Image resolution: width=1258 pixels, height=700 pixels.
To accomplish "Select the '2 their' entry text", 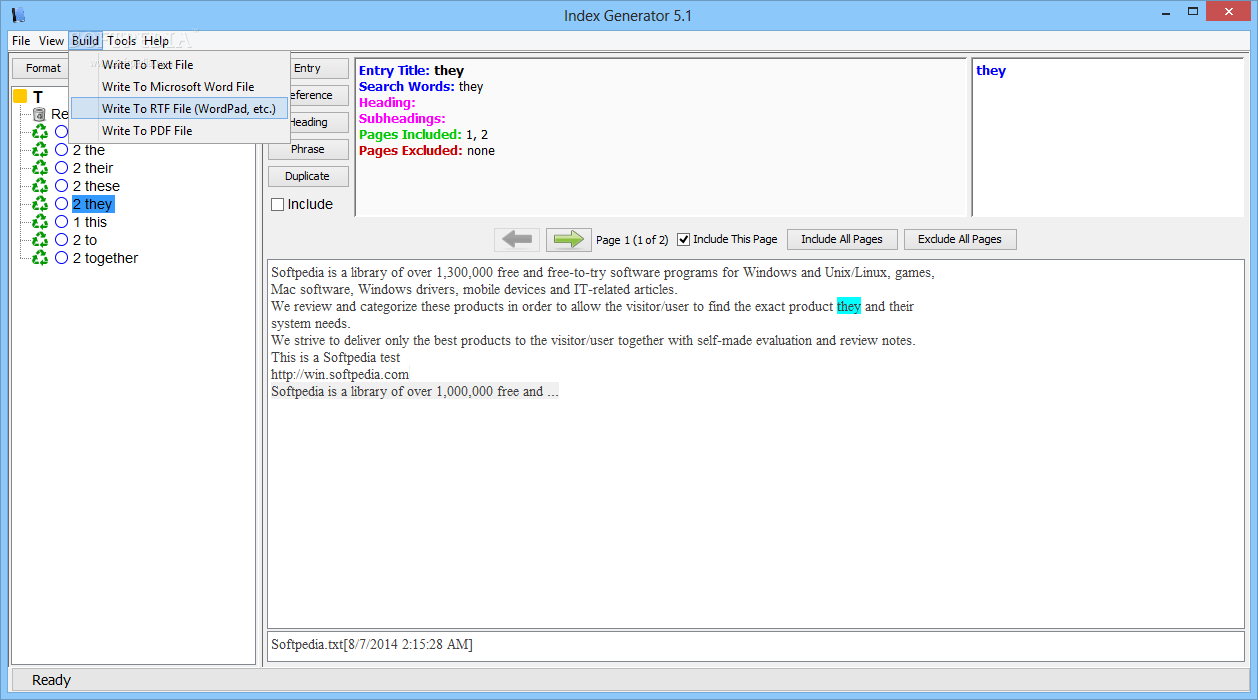I will (93, 168).
